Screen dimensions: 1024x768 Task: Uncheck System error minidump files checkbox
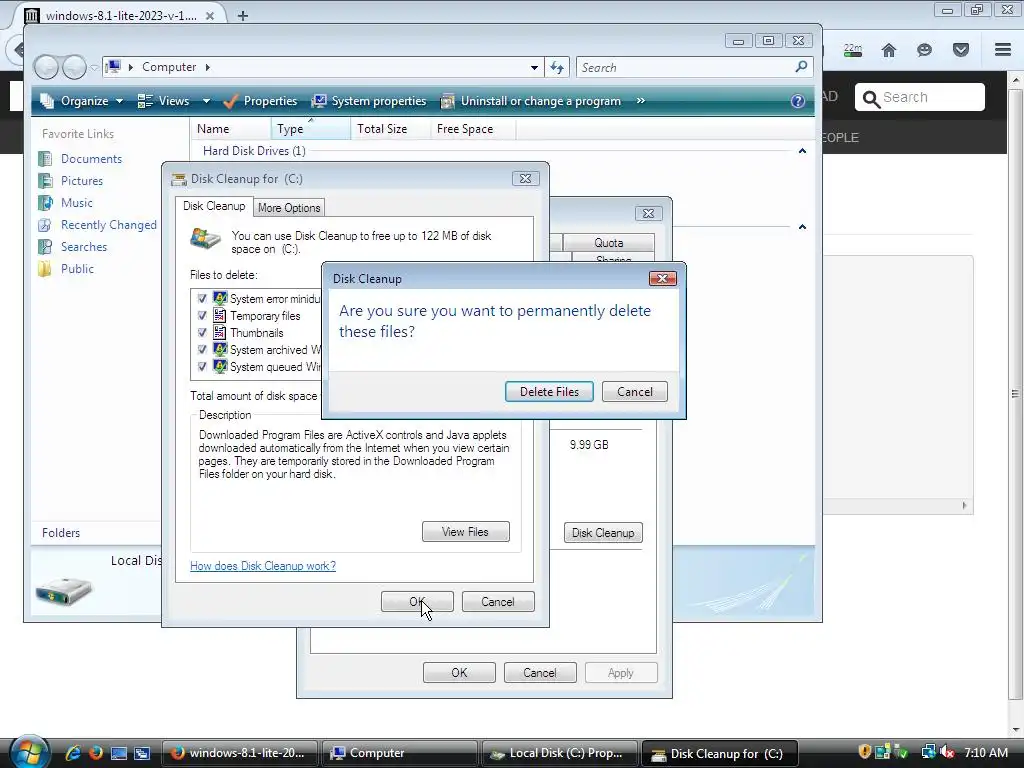(x=202, y=298)
